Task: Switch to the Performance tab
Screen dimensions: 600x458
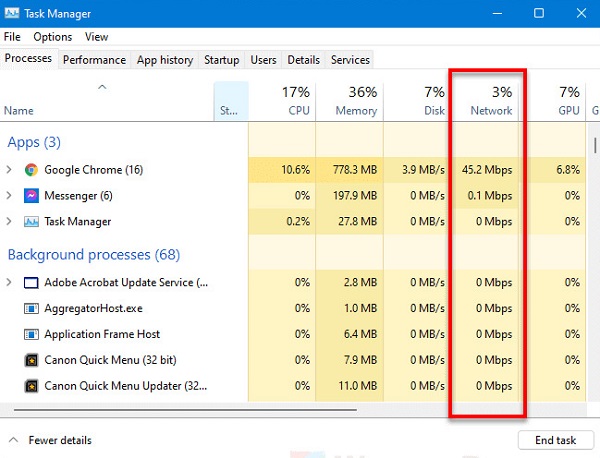Action: (x=95, y=60)
